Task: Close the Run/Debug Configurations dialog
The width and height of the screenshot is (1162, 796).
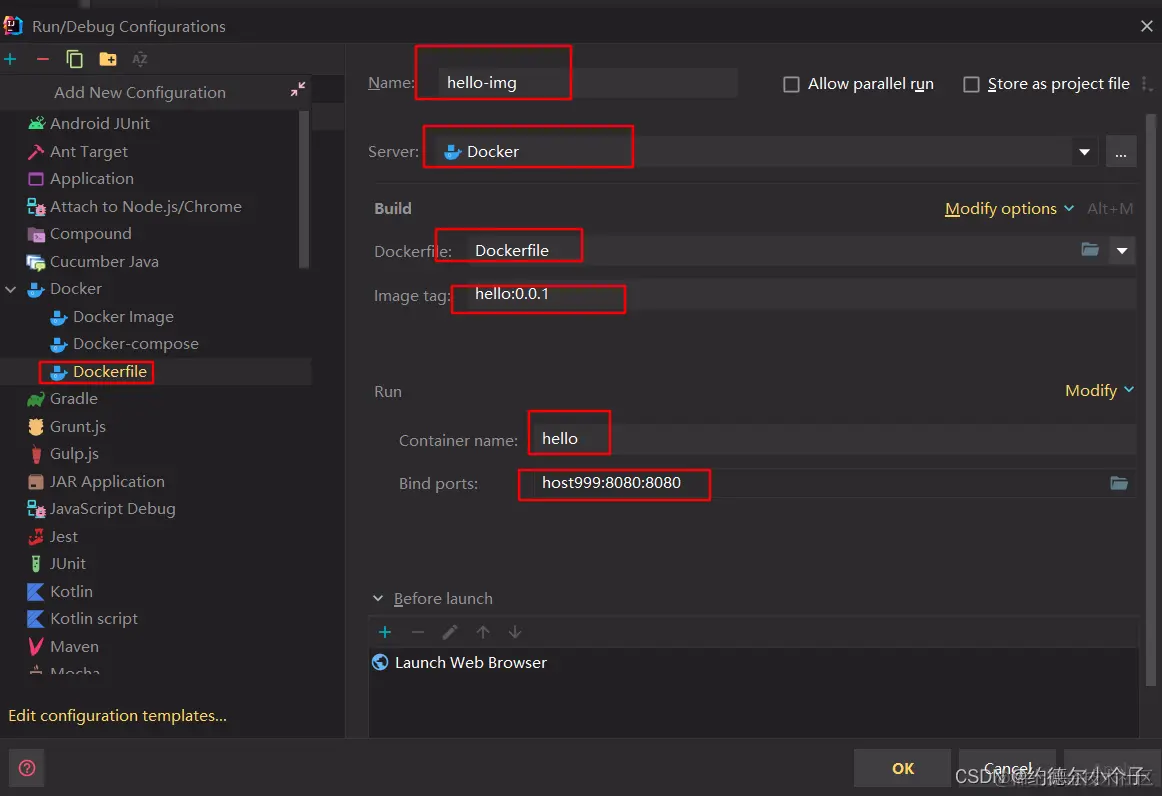Action: [1146, 26]
